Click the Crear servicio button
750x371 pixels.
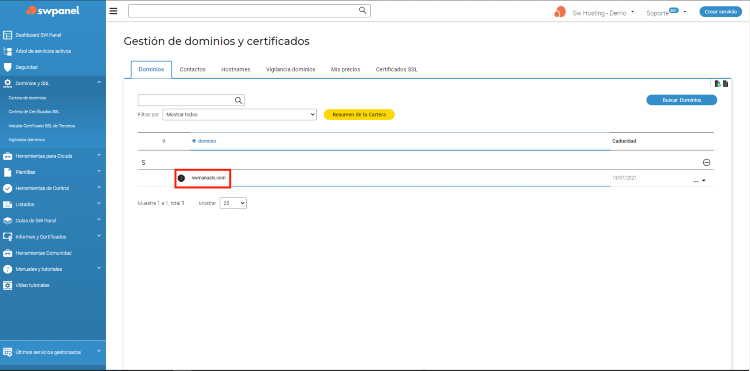coord(721,12)
